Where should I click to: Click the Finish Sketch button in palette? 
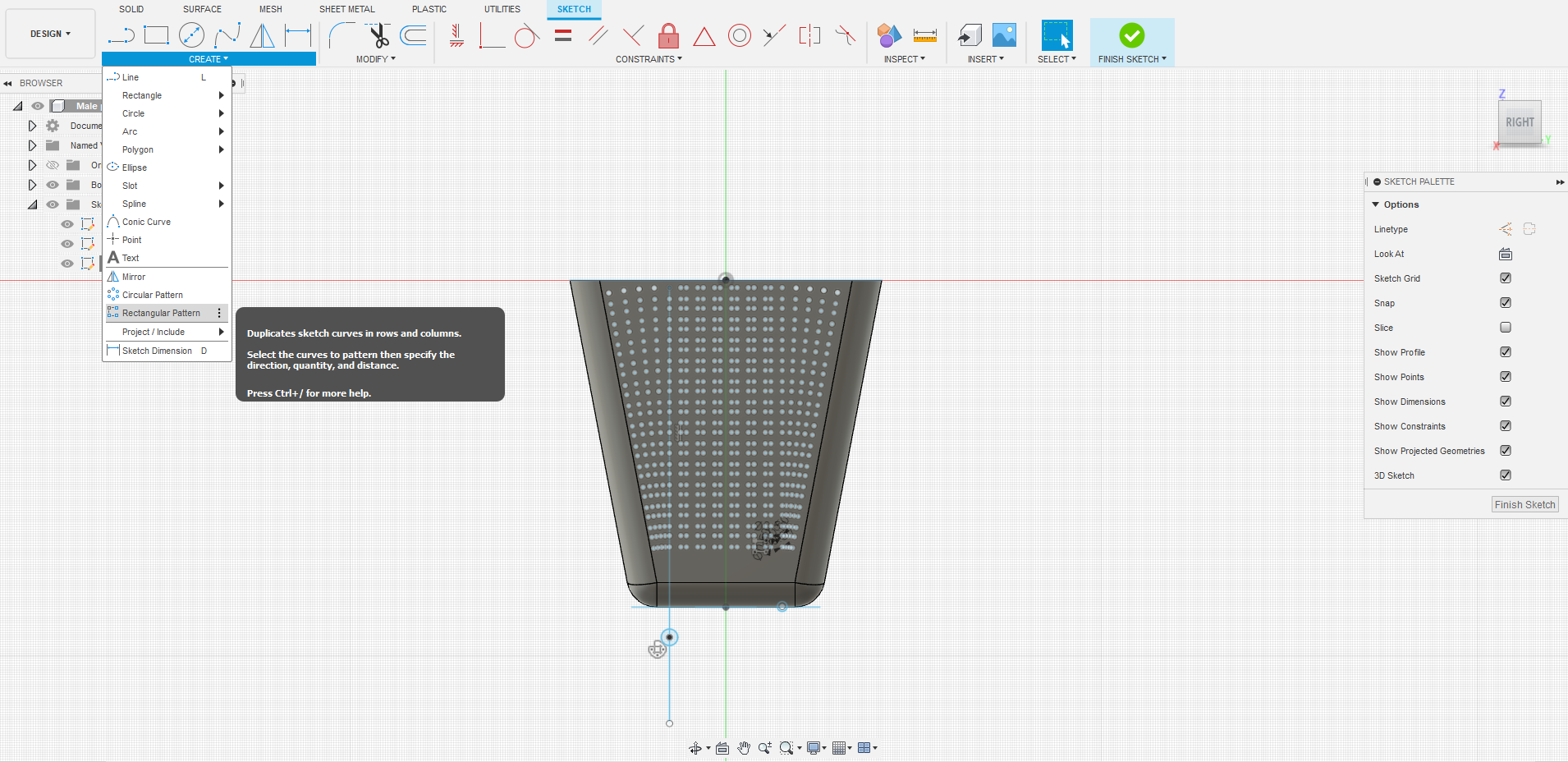click(x=1524, y=505)
